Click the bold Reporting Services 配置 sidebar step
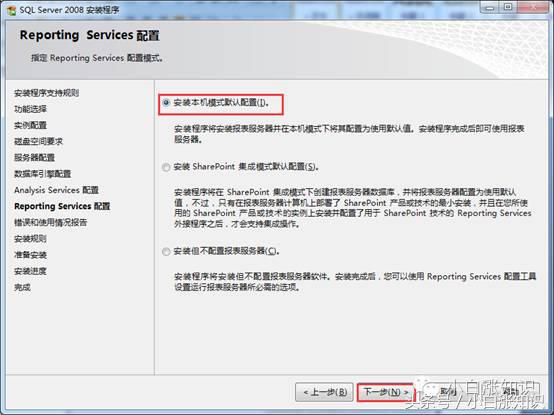 pyautogui.click(x=62, y=206)
